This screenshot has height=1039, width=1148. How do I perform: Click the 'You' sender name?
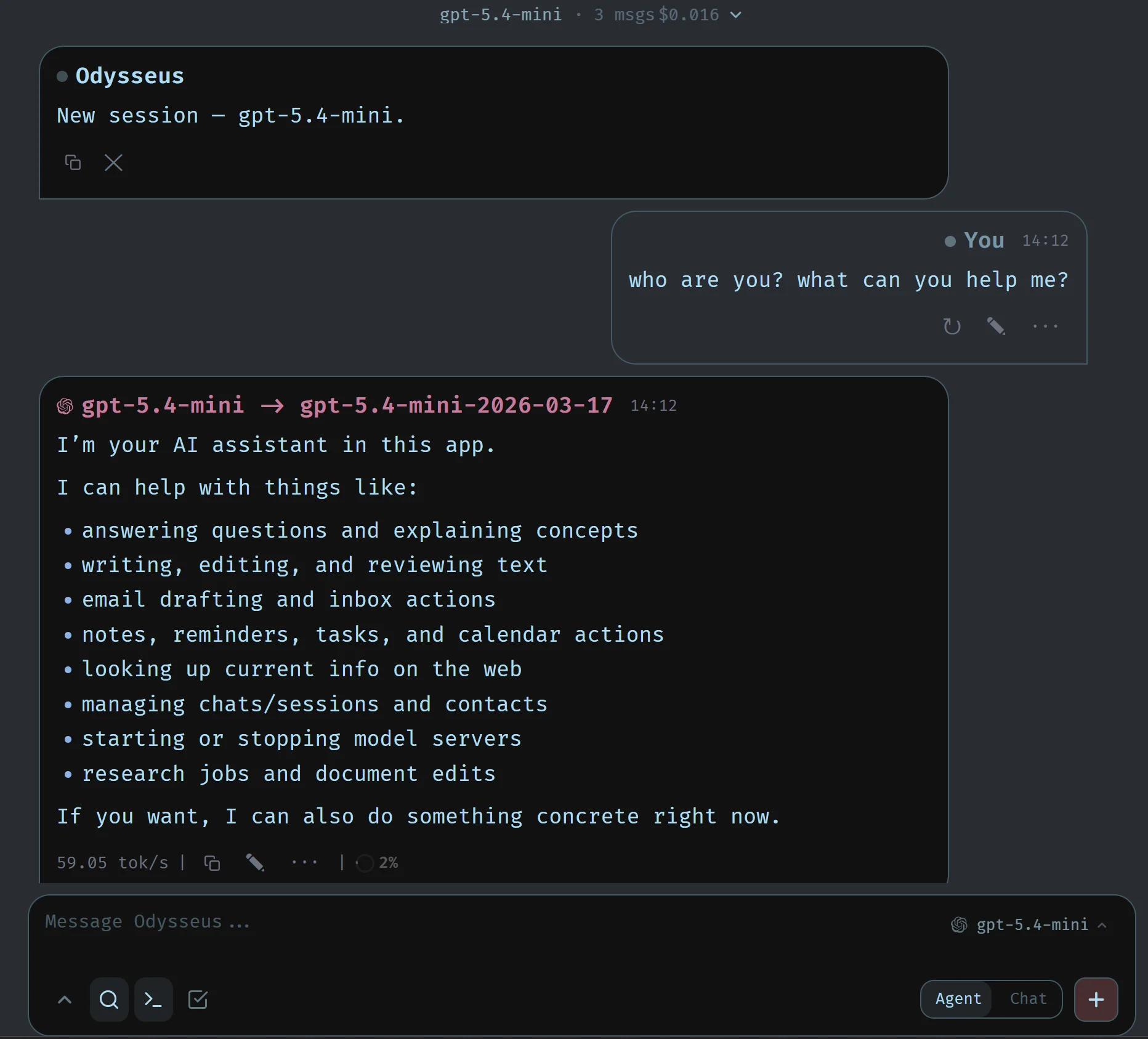click(984, 240)
